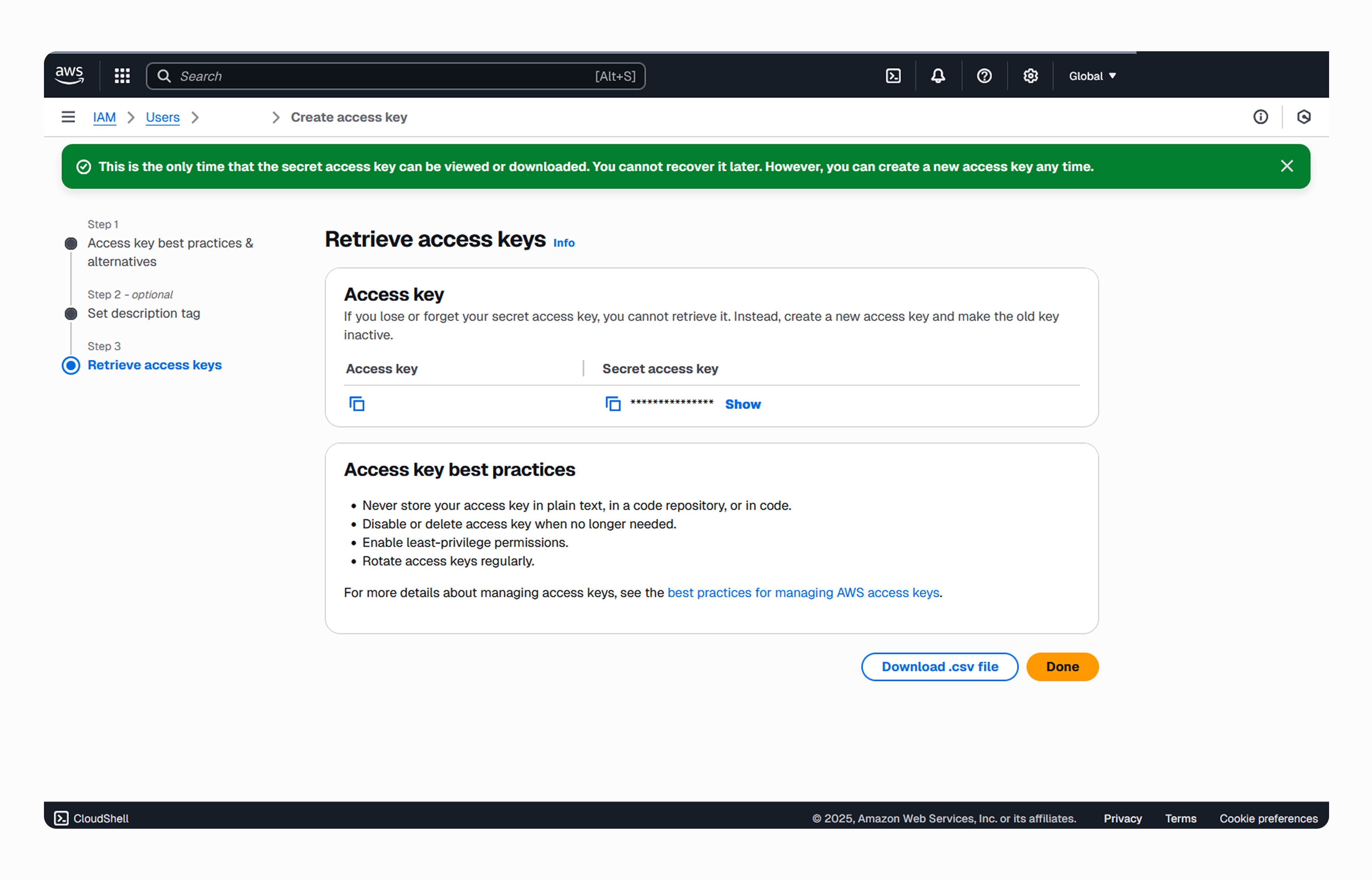Go to the IAM breadcrumb
Viewport: 1372px width, 880px height.
click(x=104, y=117)
